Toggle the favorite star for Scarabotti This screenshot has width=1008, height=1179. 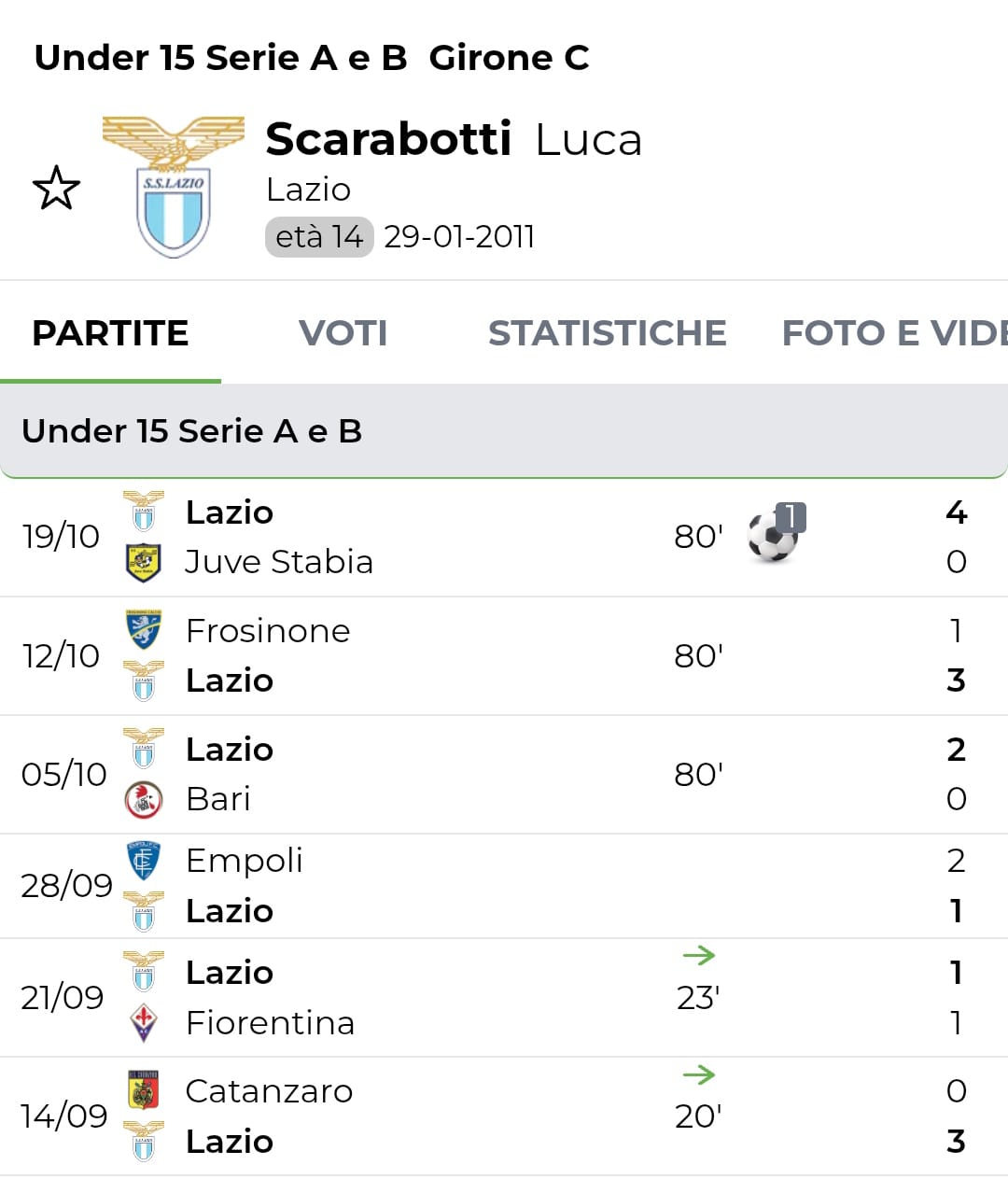click(x=56, y=188)
